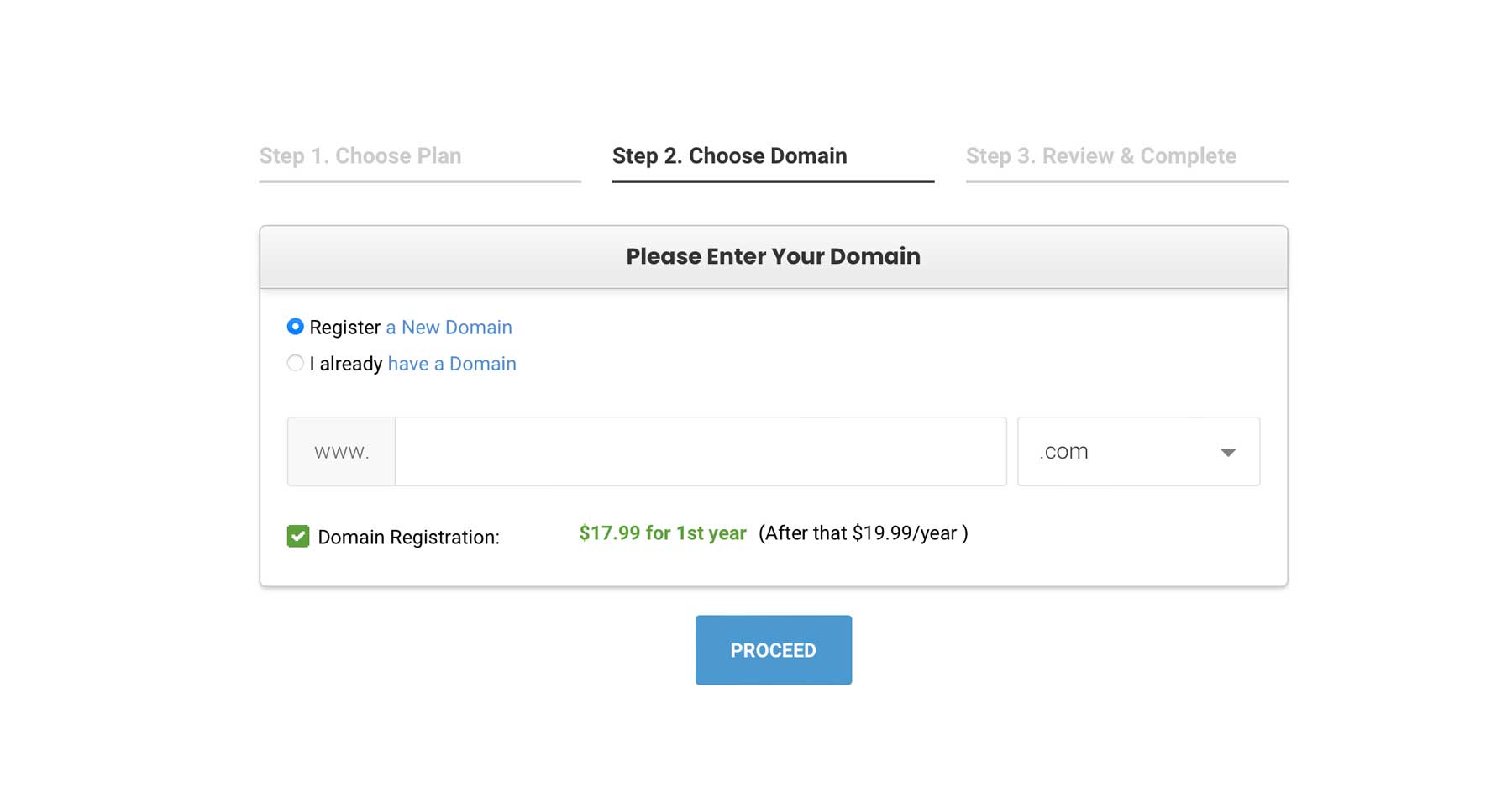Image resolution: width=1512 pixels, height=803 pixels.
Task: Click the "have a Domain" link
Action: [451, 364]
